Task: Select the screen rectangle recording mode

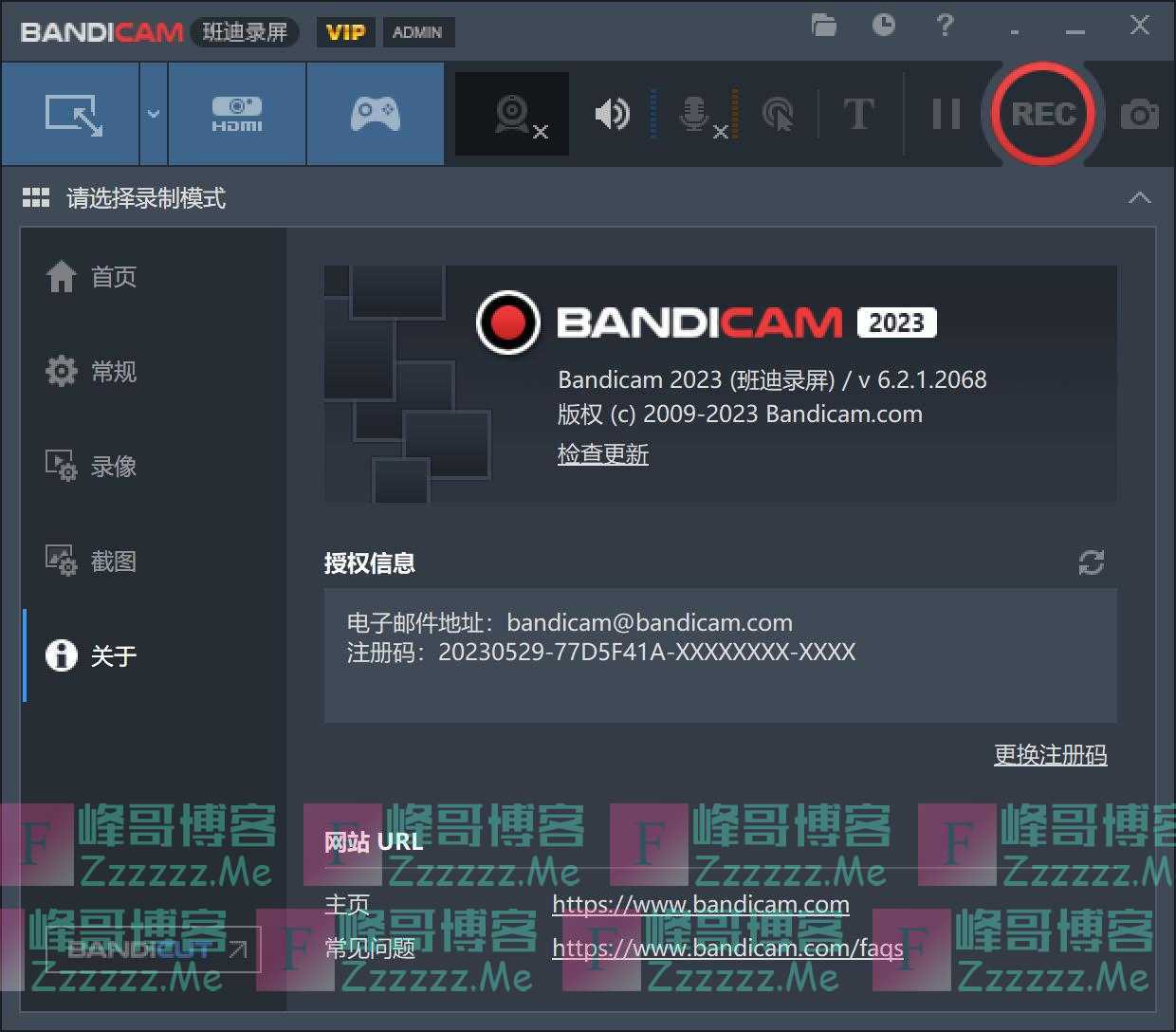Action: [72, 115]
